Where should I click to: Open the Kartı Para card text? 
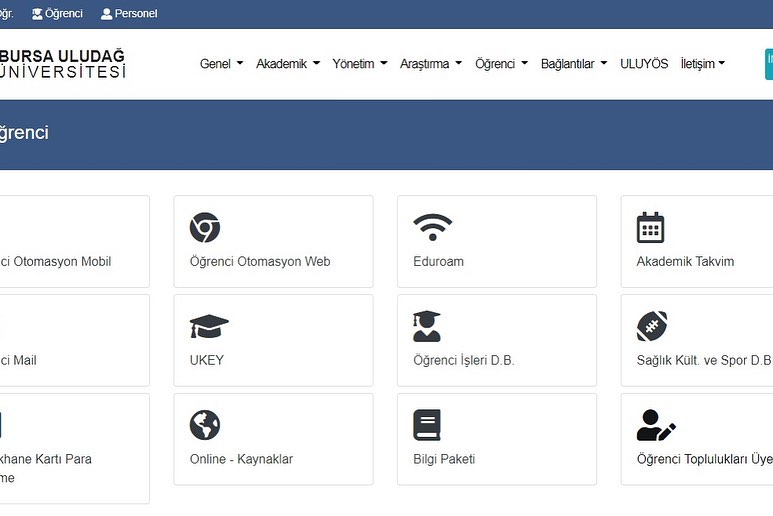46,468
